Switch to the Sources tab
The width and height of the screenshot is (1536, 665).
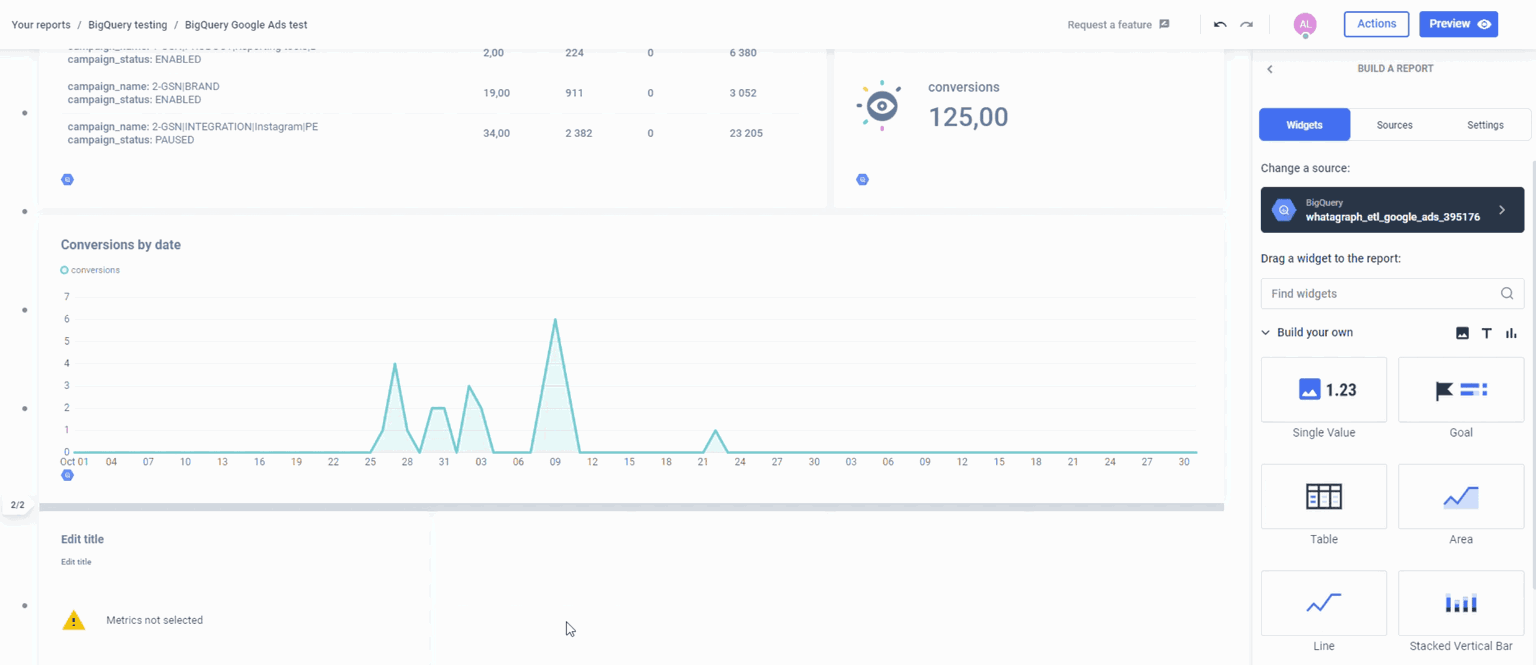click(1394, 124)
